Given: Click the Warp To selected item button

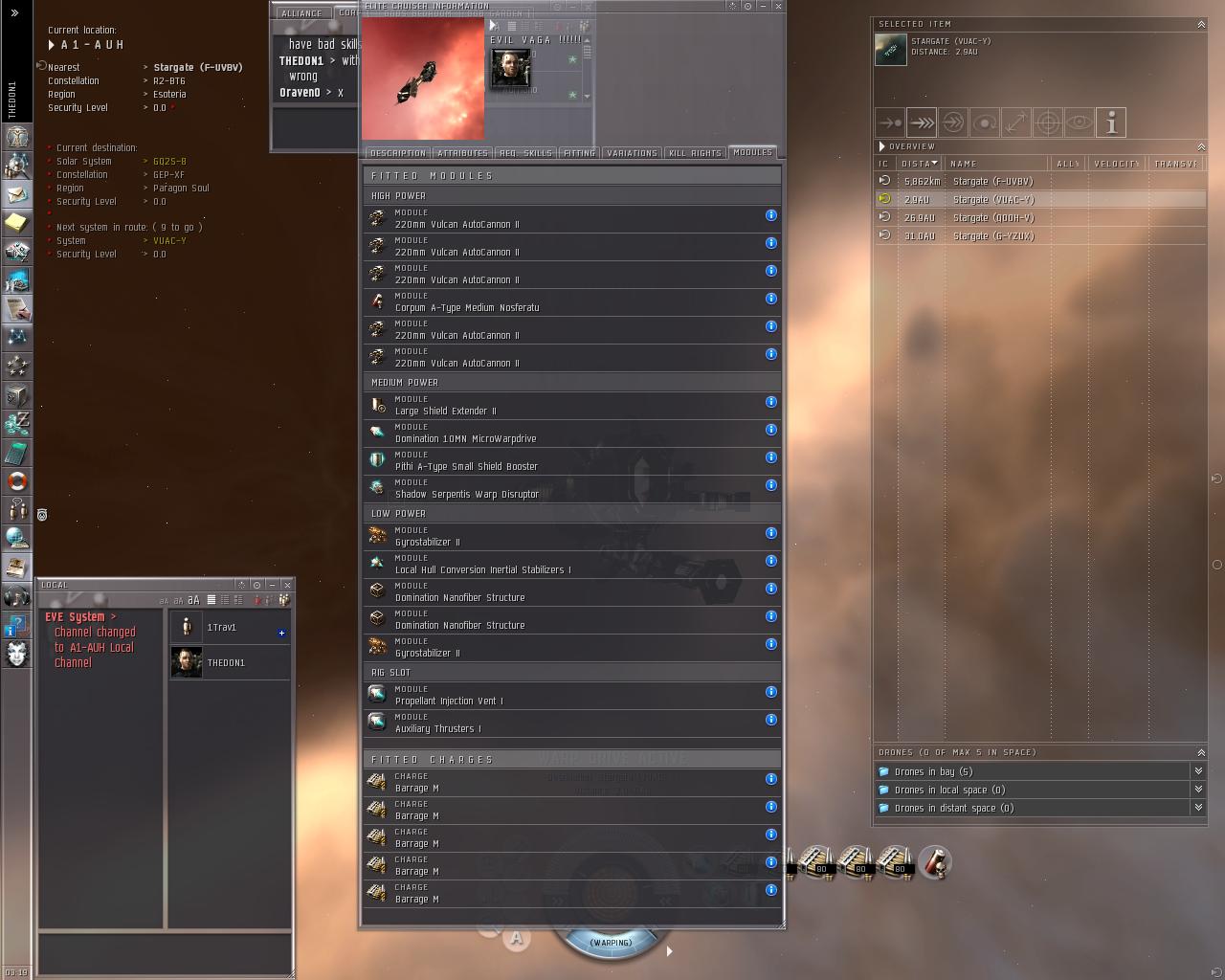Looking at the screenshot, I should pos(922,122).
